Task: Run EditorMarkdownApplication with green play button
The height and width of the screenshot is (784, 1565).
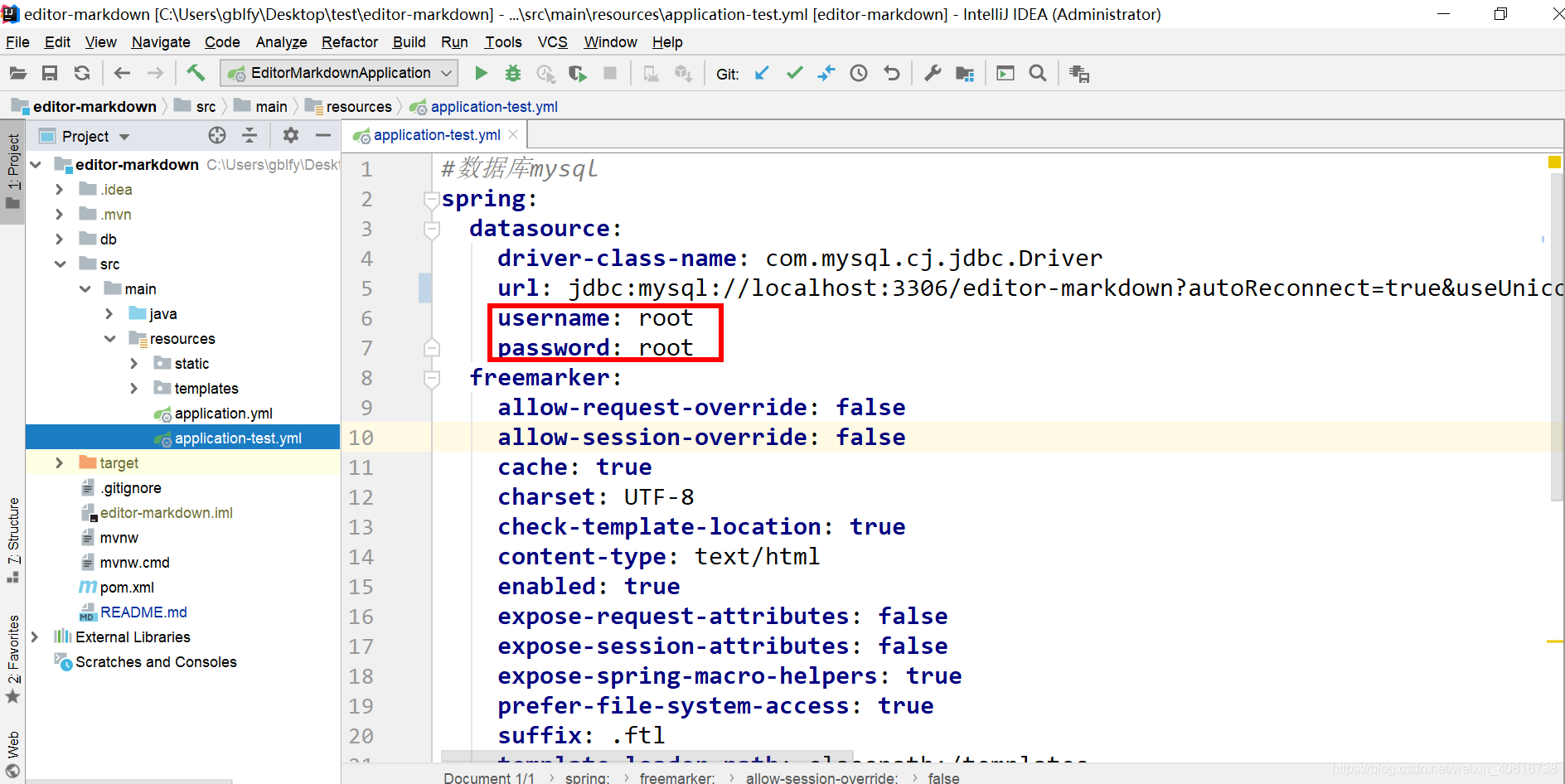Action: pos(481,73)
